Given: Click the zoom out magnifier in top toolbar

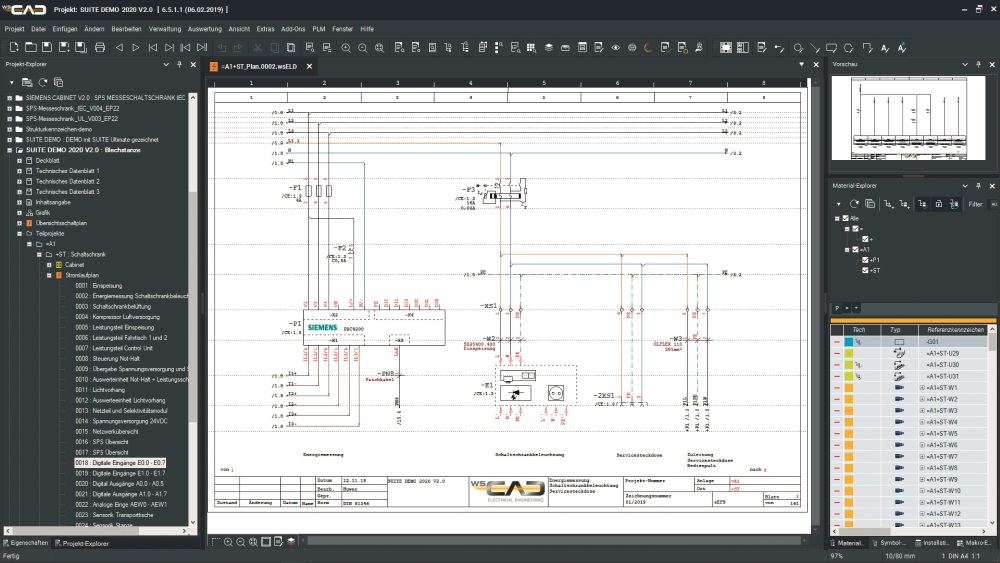Looking at the screenshot, I should coord(362,48).
